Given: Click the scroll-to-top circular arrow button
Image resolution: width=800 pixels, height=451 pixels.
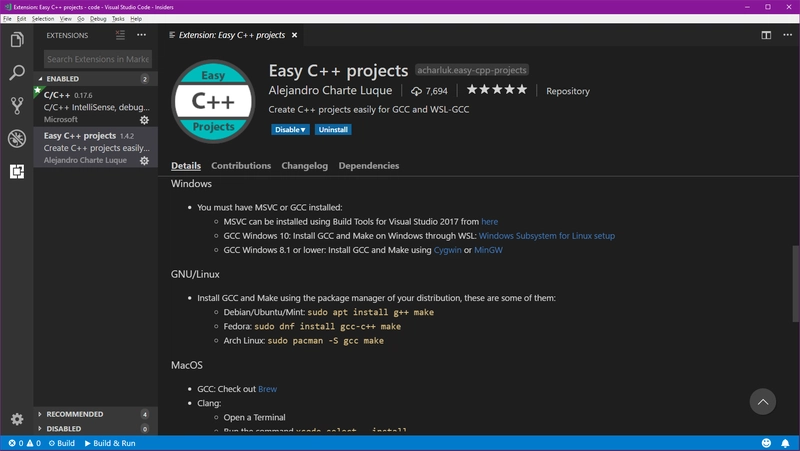Looking at the screenshot, I should [x=762, y=402].
